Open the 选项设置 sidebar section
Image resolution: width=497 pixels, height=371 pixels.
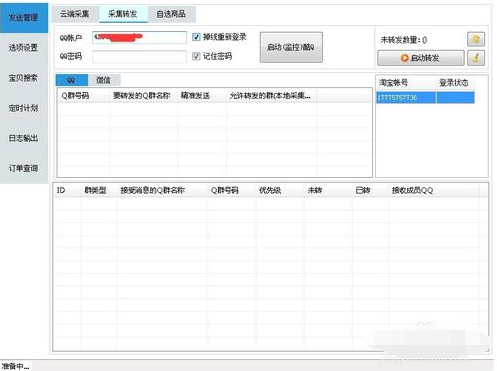coord(23,48)
